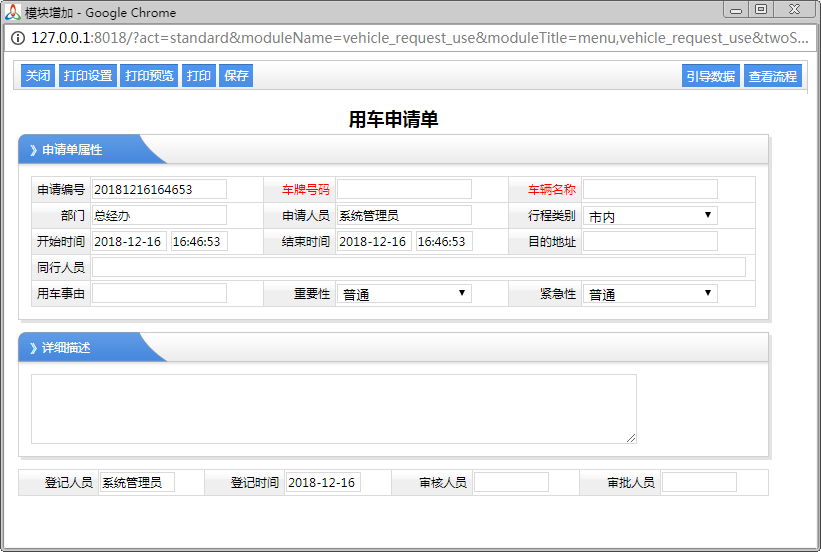Expand the 重要性 dropdown
Screen dimensions: 821x552
tap(404, 294)
